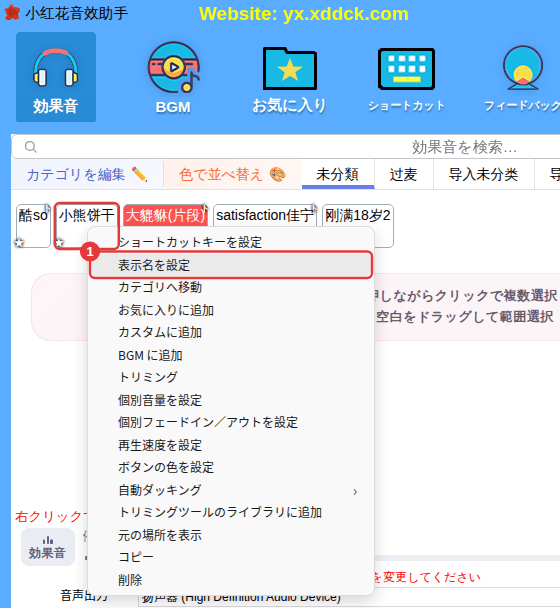The image size is (560, 608).
Task: Switch to the 未分類 tab
Action: click(338, 174)
